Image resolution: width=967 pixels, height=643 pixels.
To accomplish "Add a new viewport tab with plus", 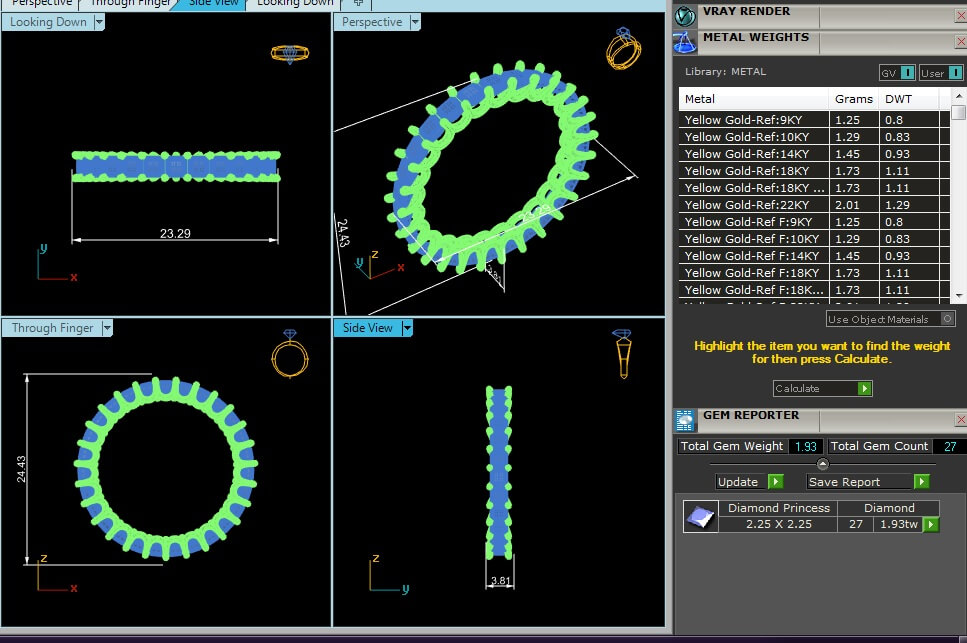I will pos(357,3).
